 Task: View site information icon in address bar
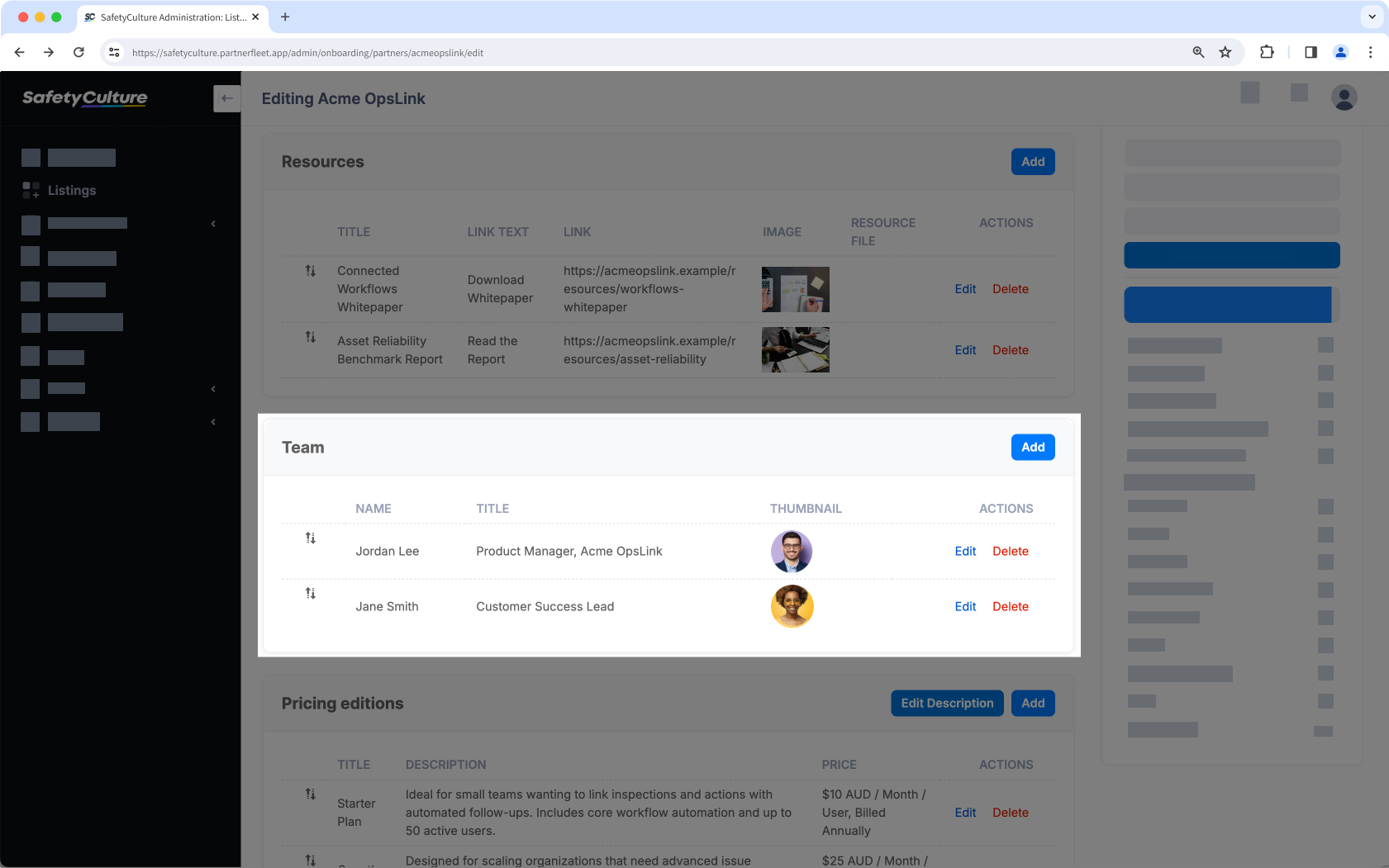tap(114, 52)
